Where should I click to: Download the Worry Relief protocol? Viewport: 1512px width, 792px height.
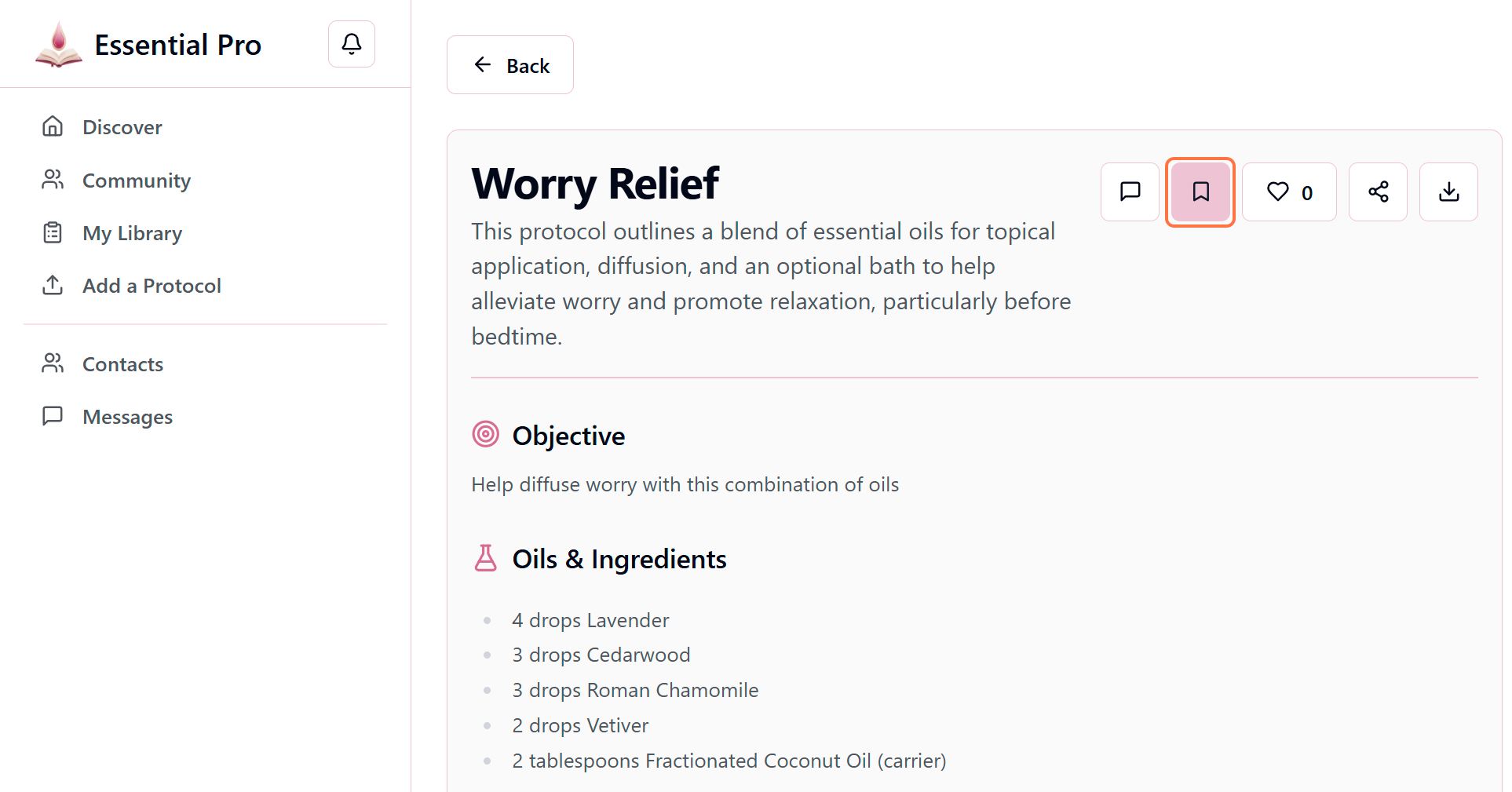tap(1448, 192)
